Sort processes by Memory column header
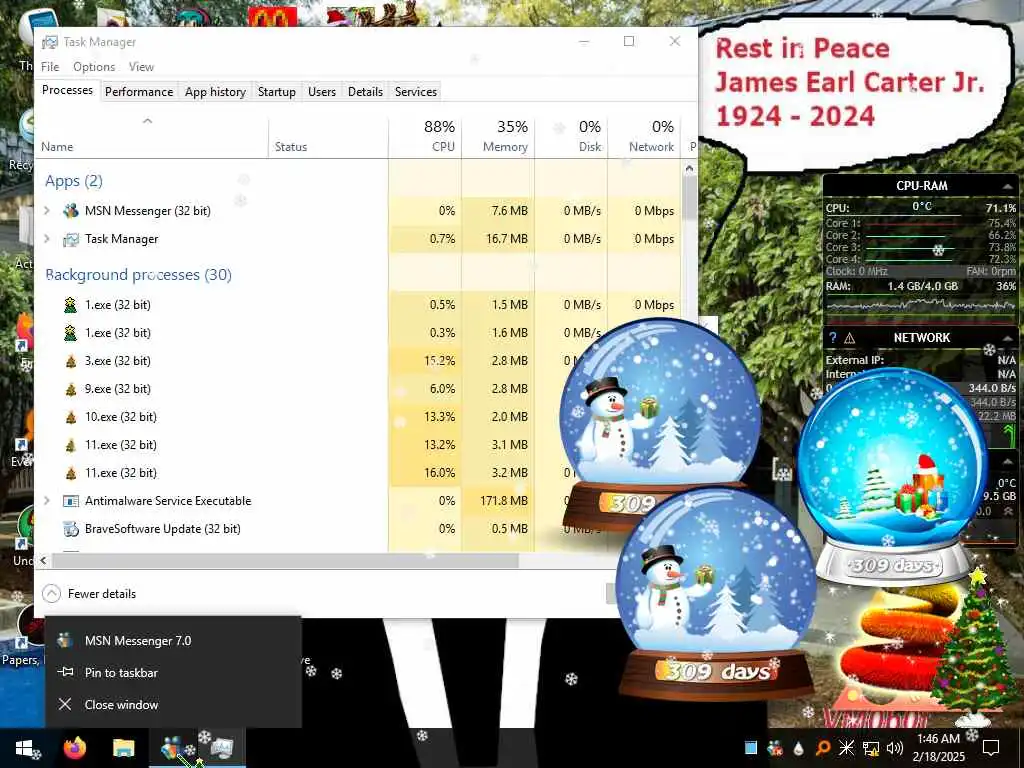 pos(498,136)
